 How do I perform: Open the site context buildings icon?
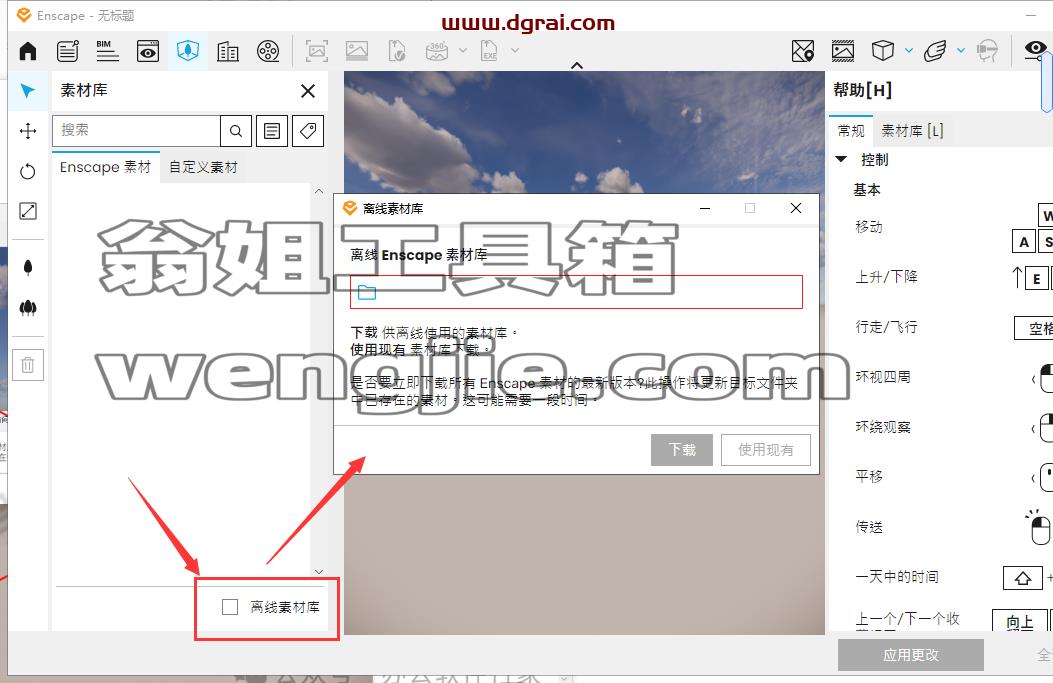click(x=228, y=51)
